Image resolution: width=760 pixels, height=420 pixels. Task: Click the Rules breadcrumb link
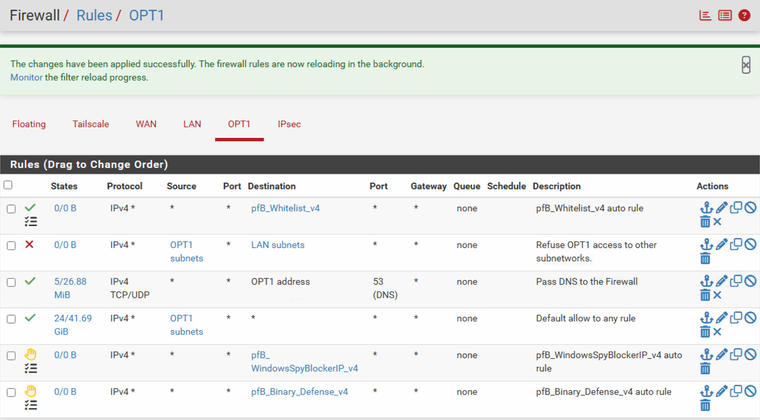[x=94, y=16]
